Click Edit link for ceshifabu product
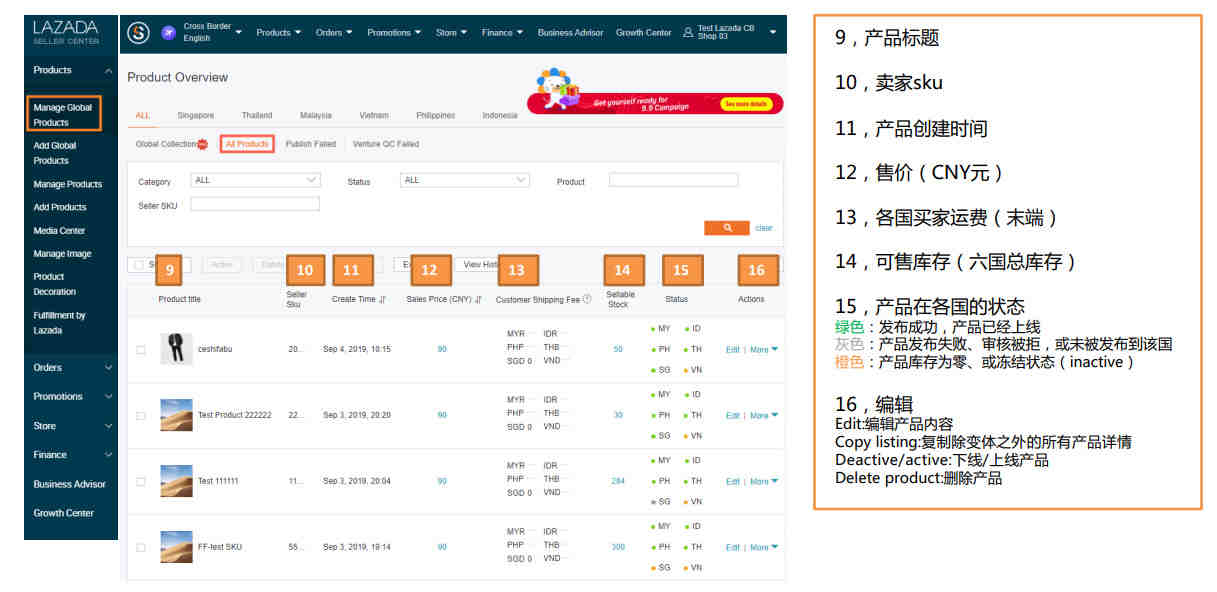This screenshot has height=592, width=1217. [732, 349]
